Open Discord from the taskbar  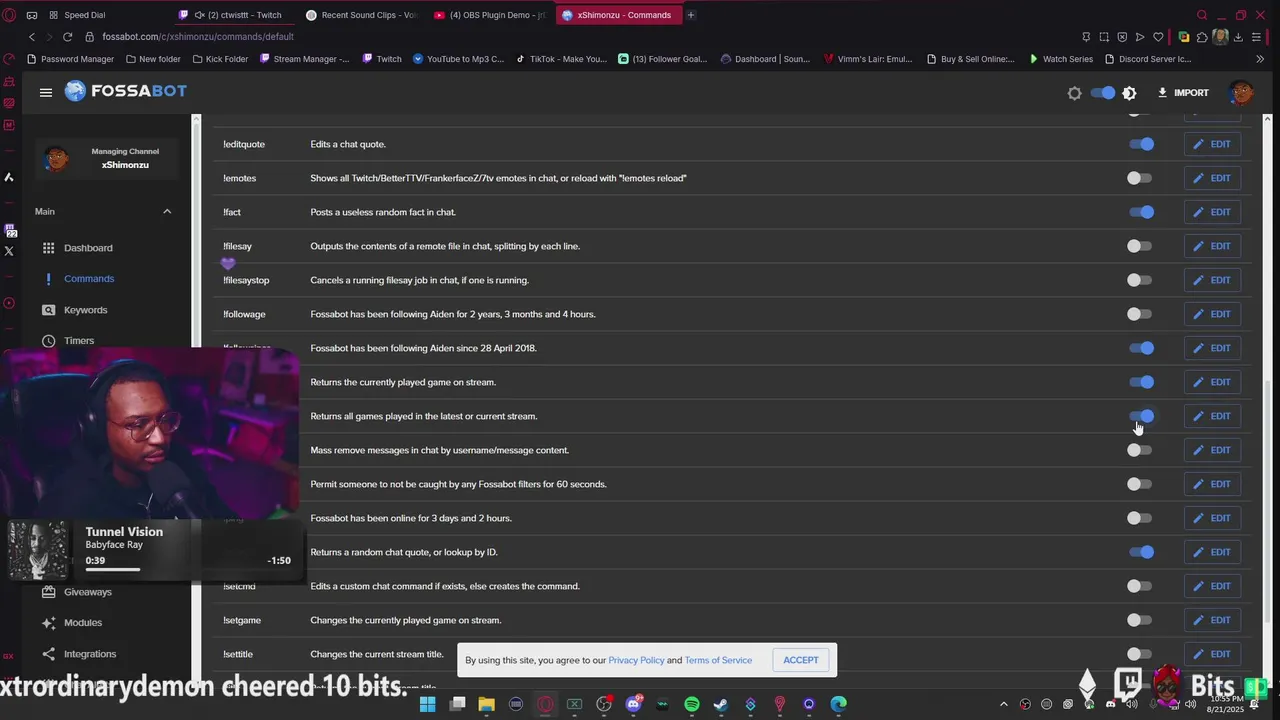(x=633, y=704)
